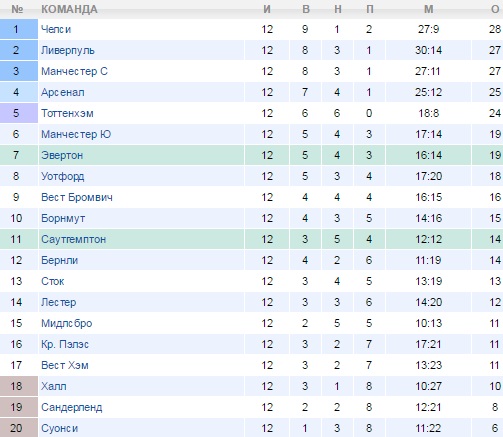Open the Ливерпуль team page

click(68, 50)
